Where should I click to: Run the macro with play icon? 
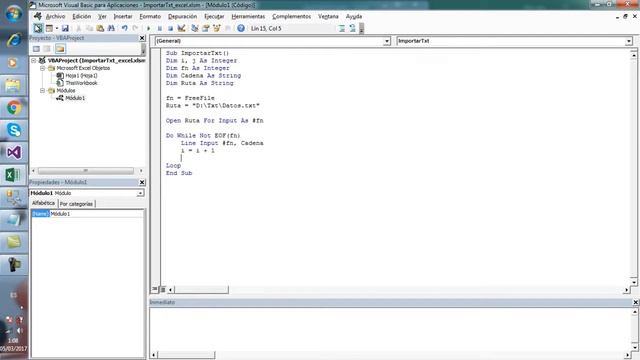click(149, 28)
